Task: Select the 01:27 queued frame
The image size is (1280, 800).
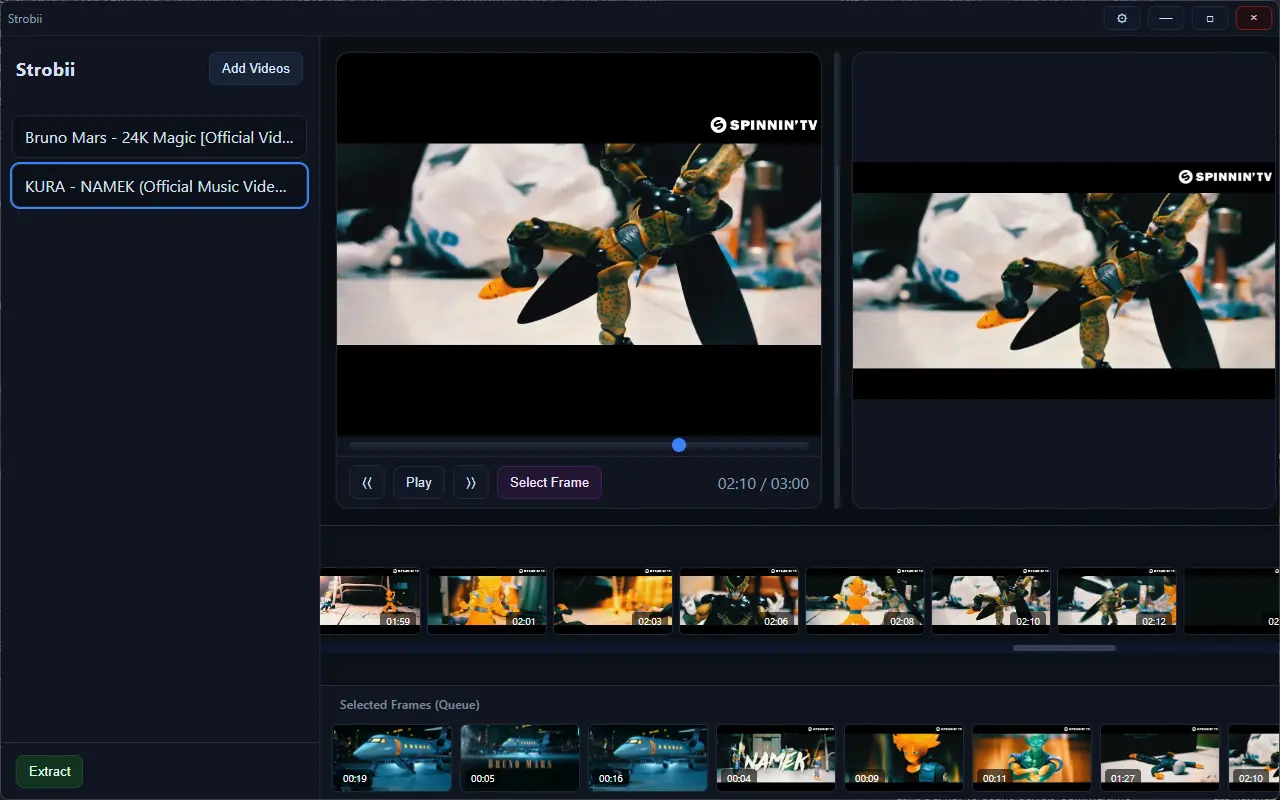Action: 1160,758
